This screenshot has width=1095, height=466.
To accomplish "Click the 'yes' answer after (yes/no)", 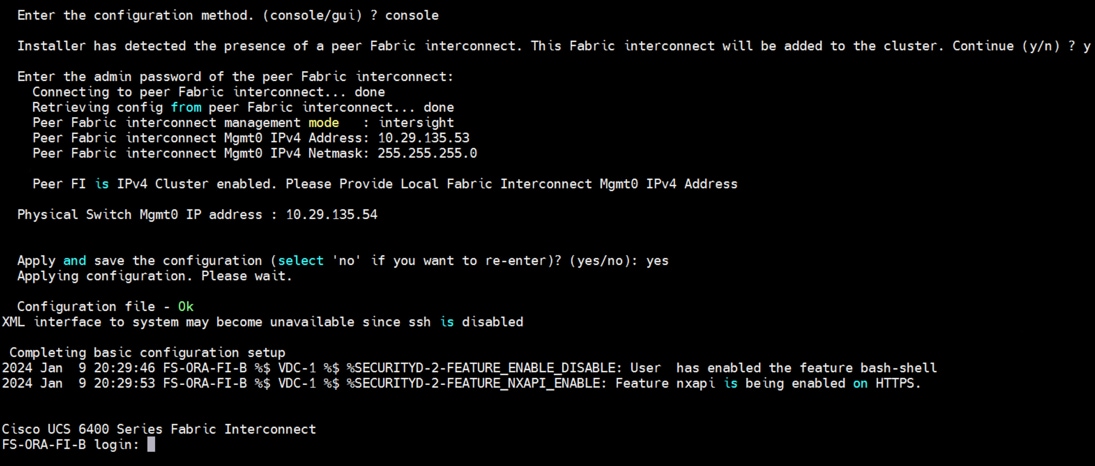I will (x=657, y=260).
